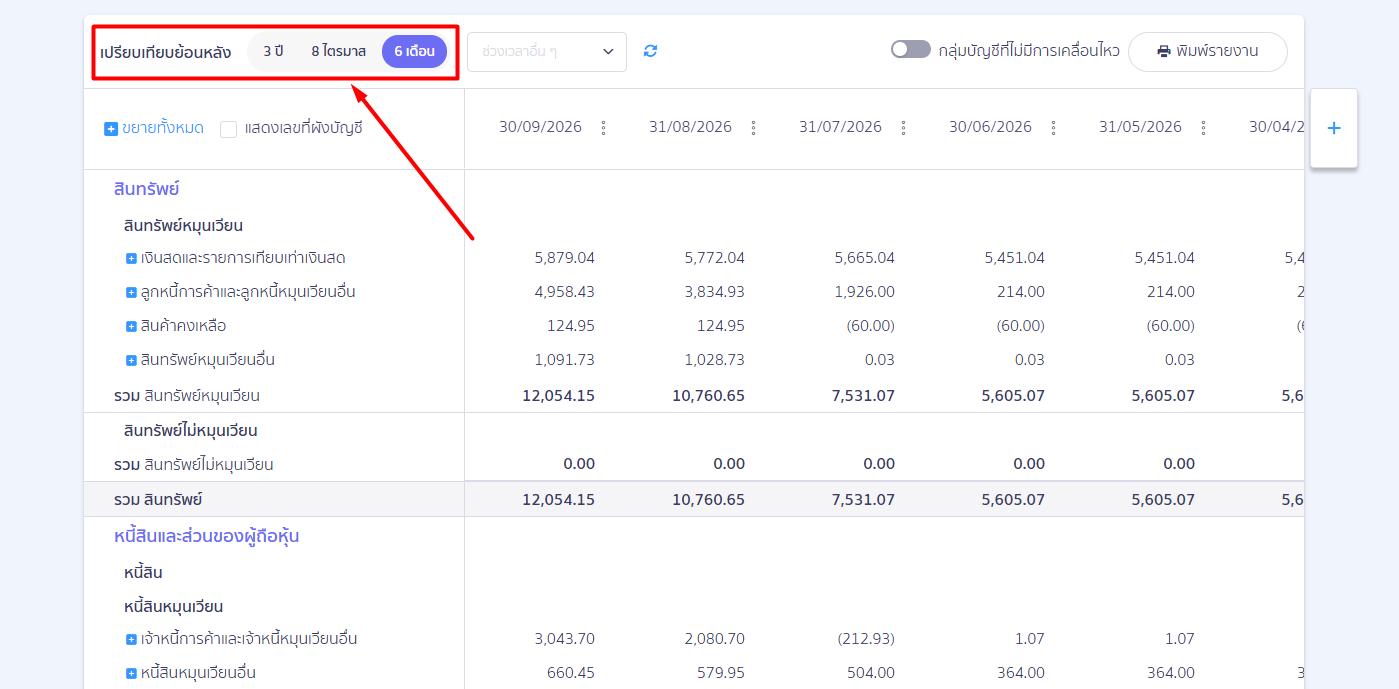Click the หนี้สินหมุนเวียน group label
1399x689 pixels.
tap(174, 606)
